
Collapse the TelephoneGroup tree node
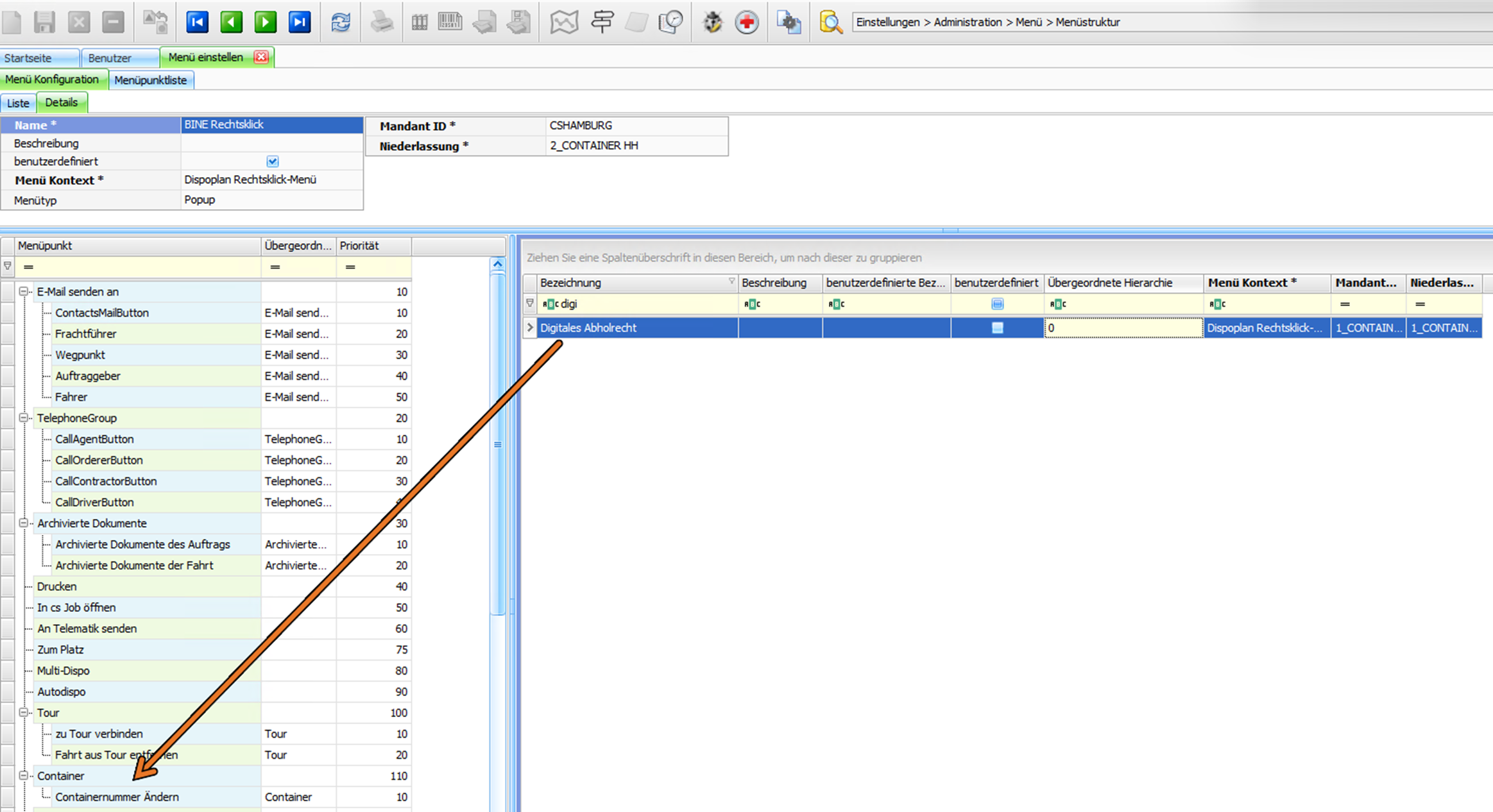click(x=24, y=418)
